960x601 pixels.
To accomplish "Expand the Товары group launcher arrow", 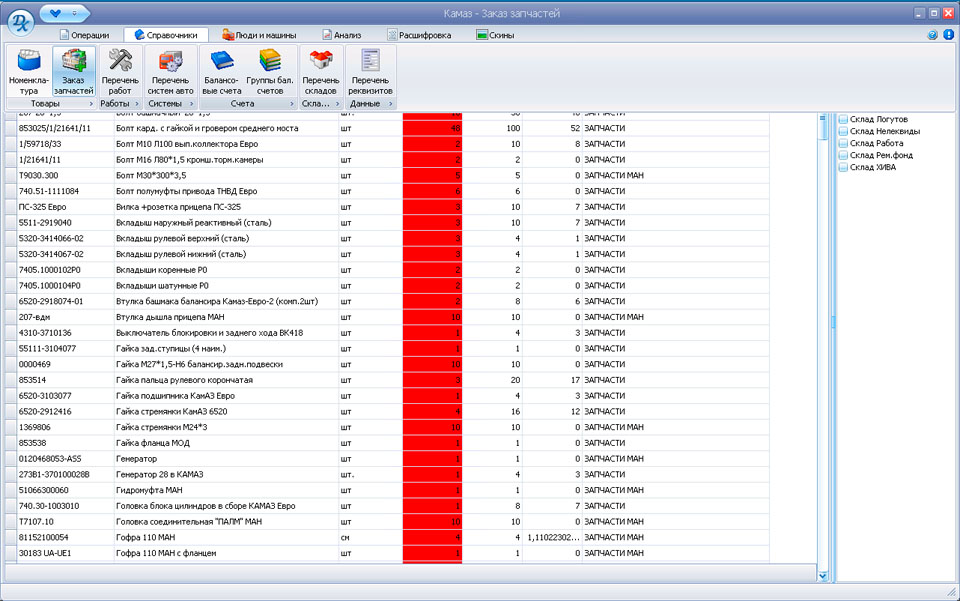I will pos(91,104).
